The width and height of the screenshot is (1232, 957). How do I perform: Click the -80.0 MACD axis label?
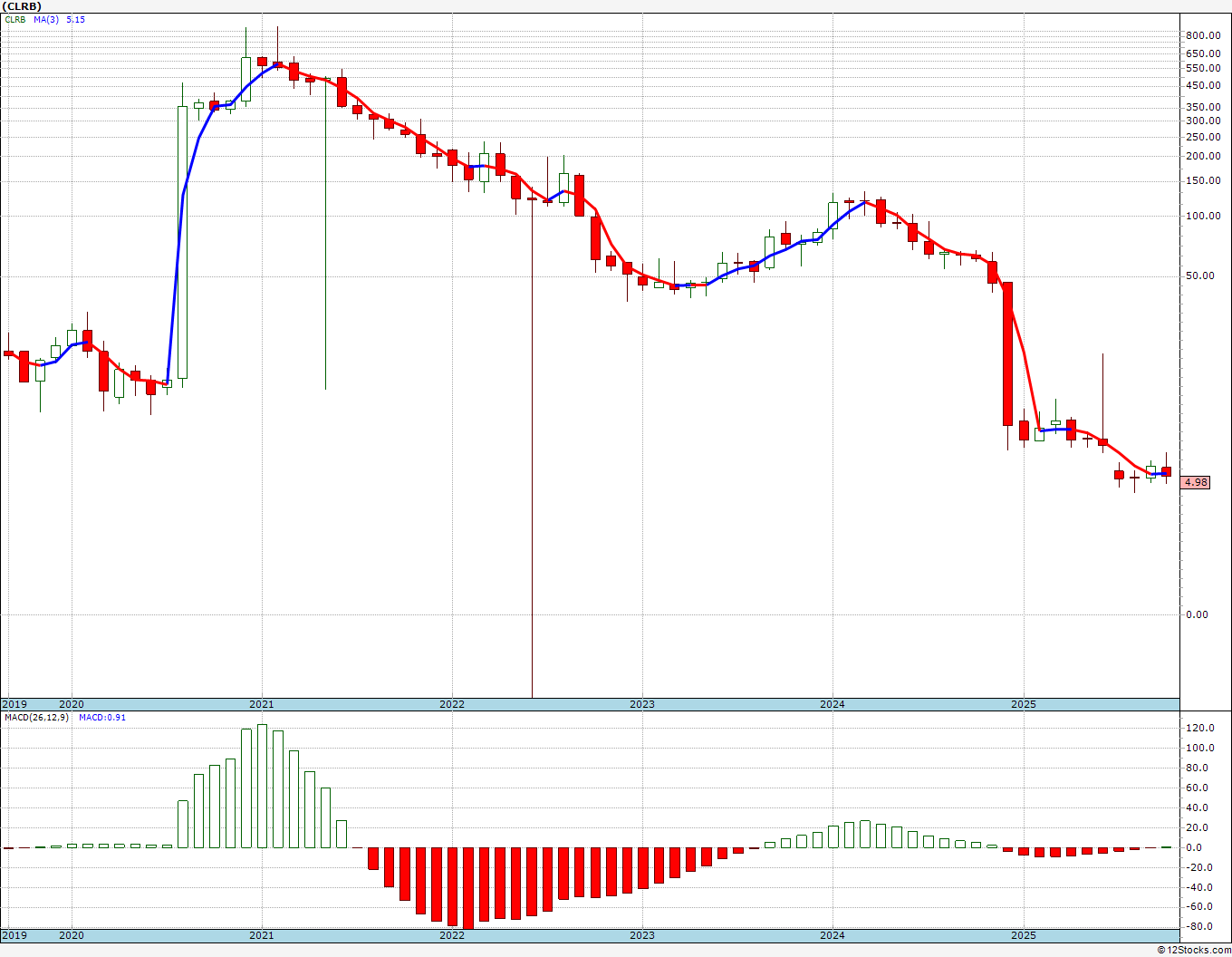click(1201, 927)
